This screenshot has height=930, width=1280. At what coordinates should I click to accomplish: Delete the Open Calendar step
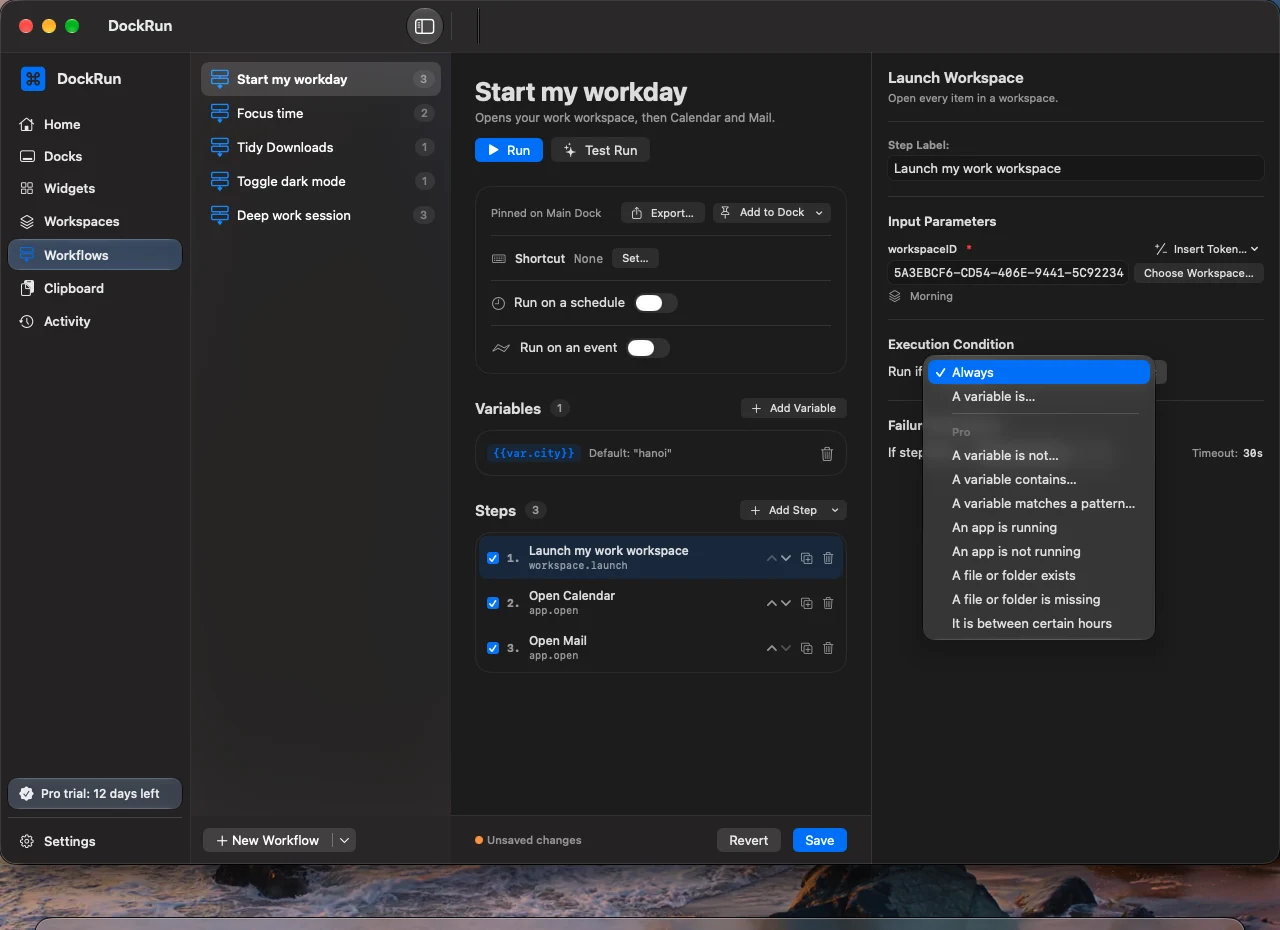tap(828, 603)
